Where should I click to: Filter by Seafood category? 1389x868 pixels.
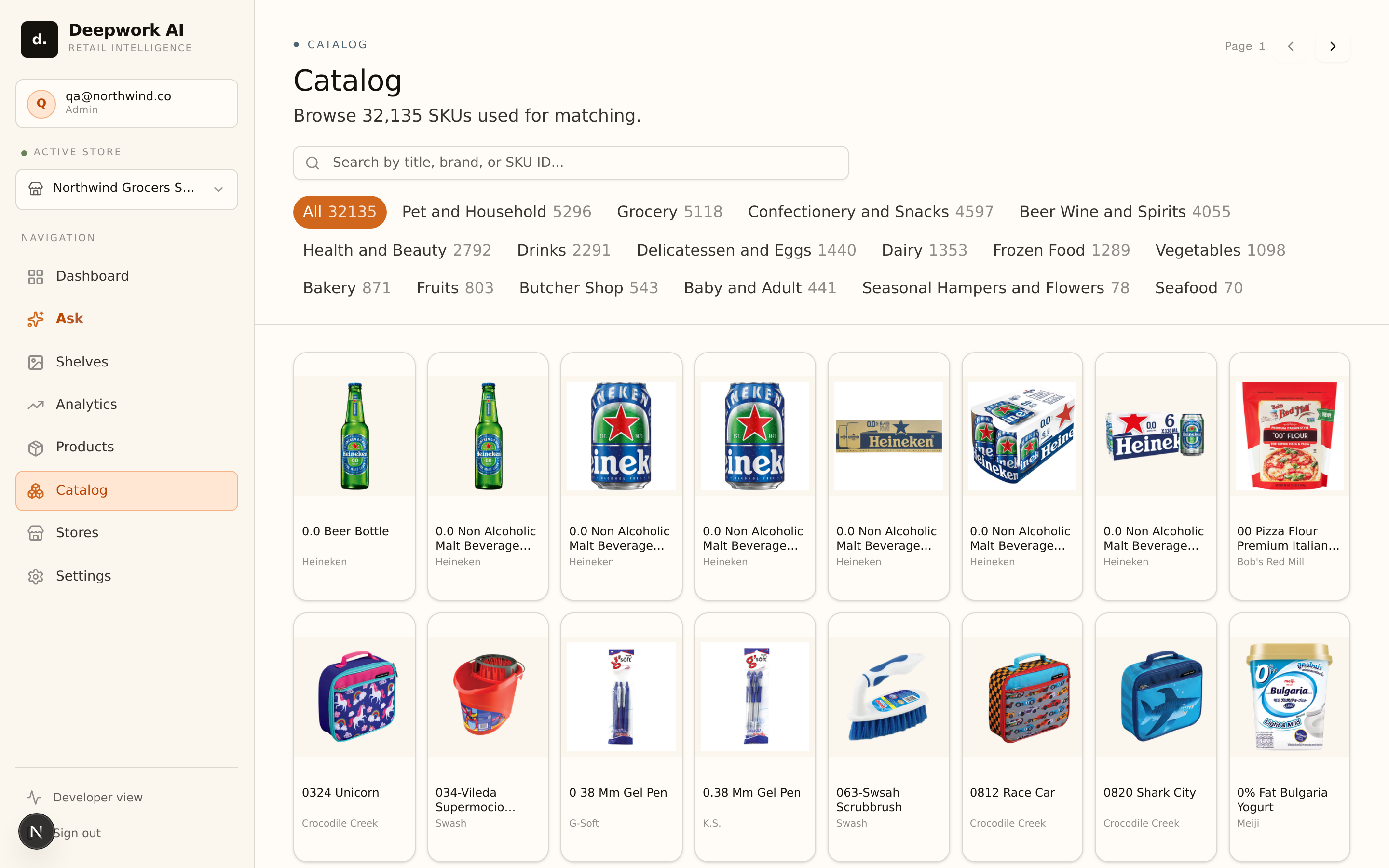click(1199, 287)
